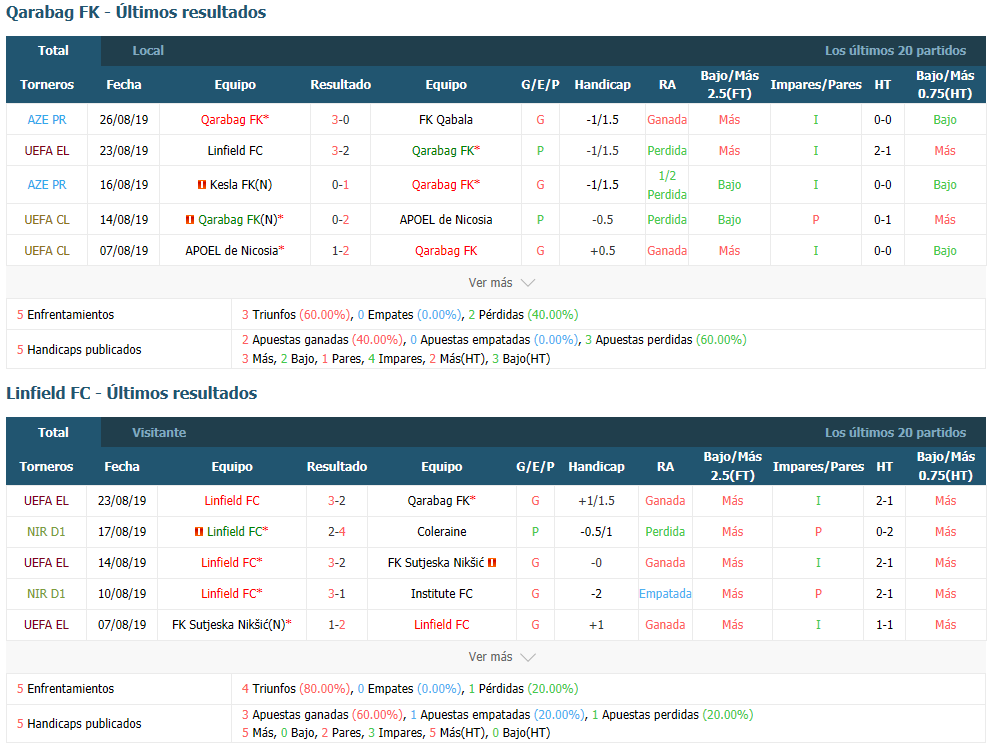
Task: Open the Kesla FK(N) team link
Action: [241, 185]
